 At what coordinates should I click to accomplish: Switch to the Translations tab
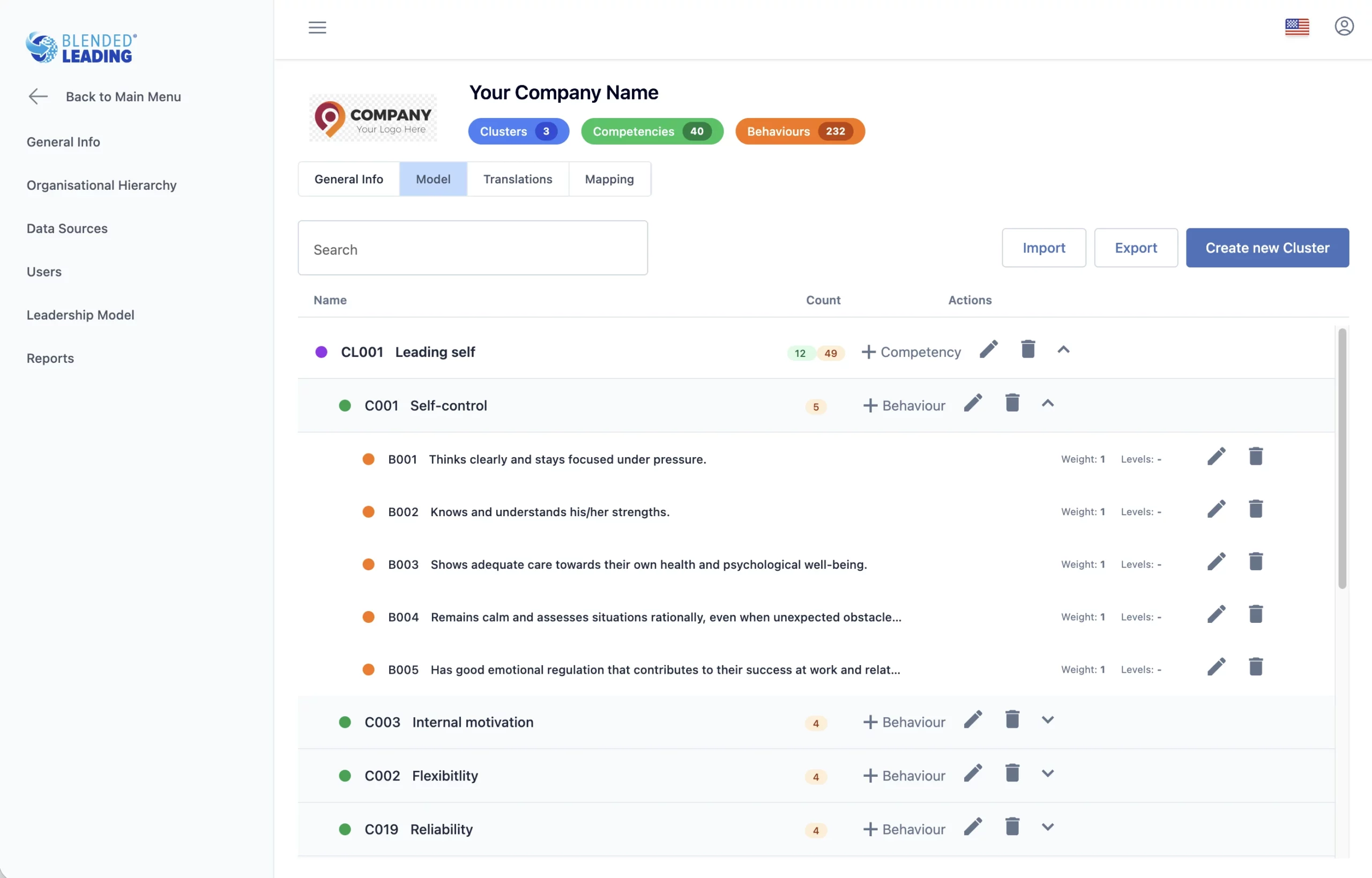click(517, 179)
